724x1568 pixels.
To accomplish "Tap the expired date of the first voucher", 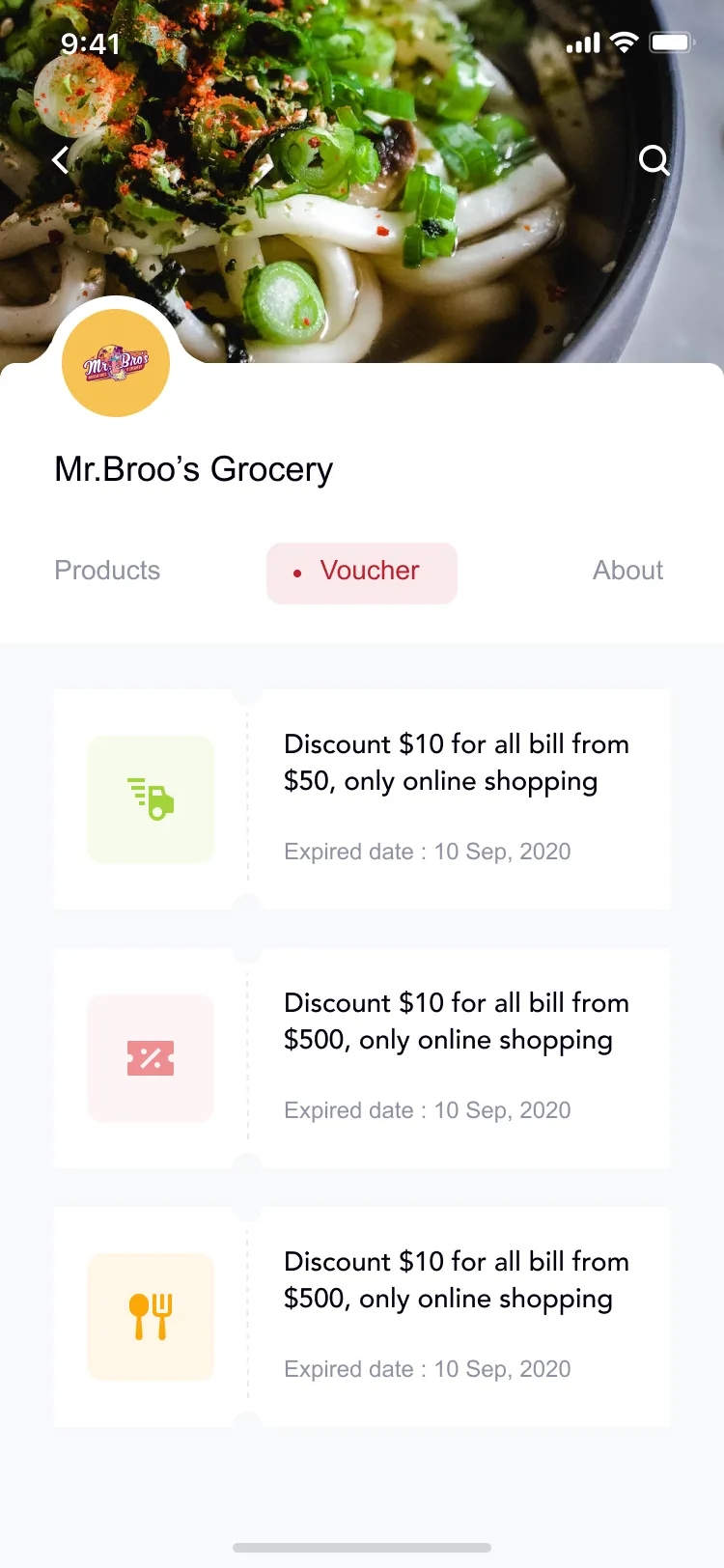I will pos(428,852).
